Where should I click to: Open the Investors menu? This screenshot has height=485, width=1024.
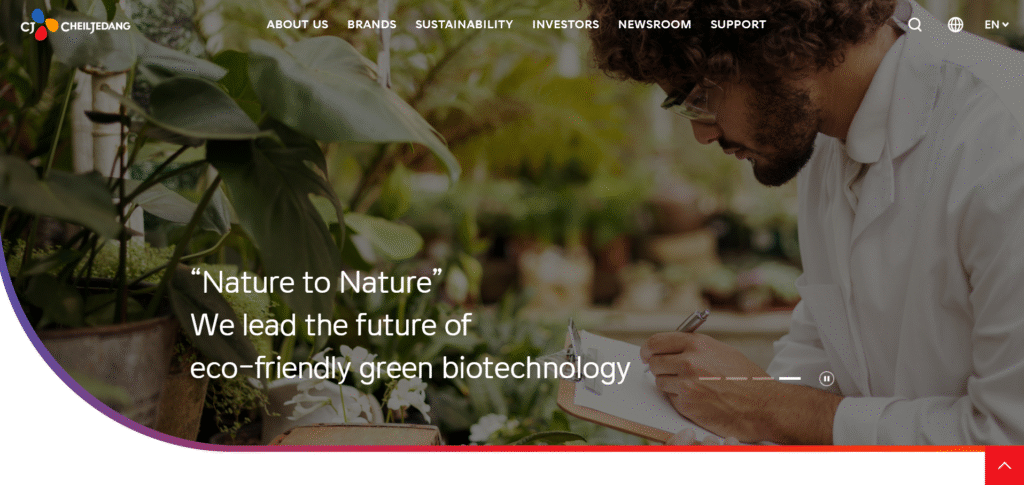[x=566, y=25]
